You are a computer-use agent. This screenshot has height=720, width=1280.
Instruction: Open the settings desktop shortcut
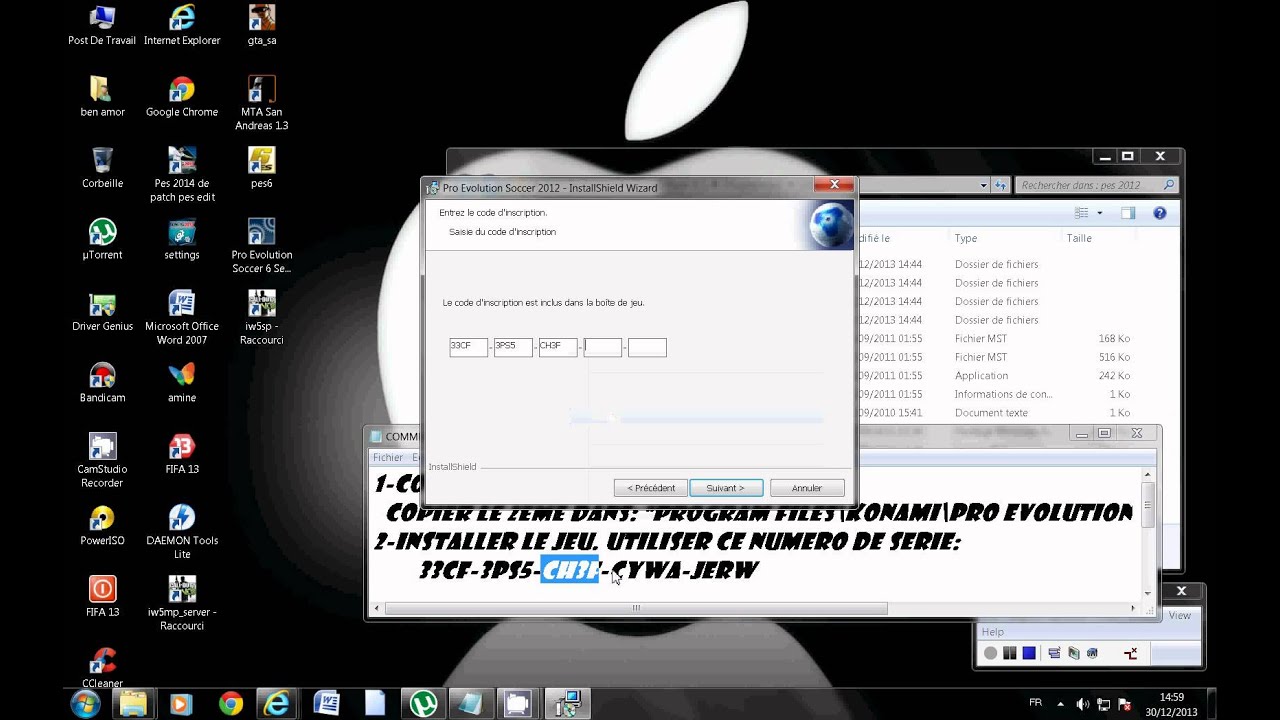[x=182, y=240]
